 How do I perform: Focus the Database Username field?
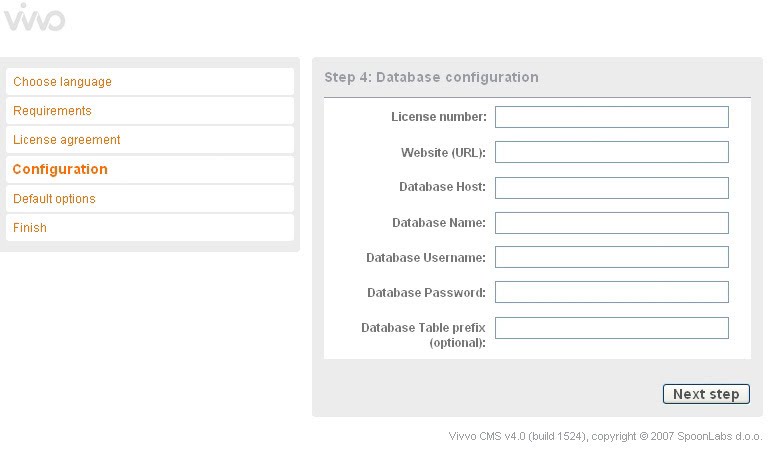pyautogui.click(x=611, y=257)
